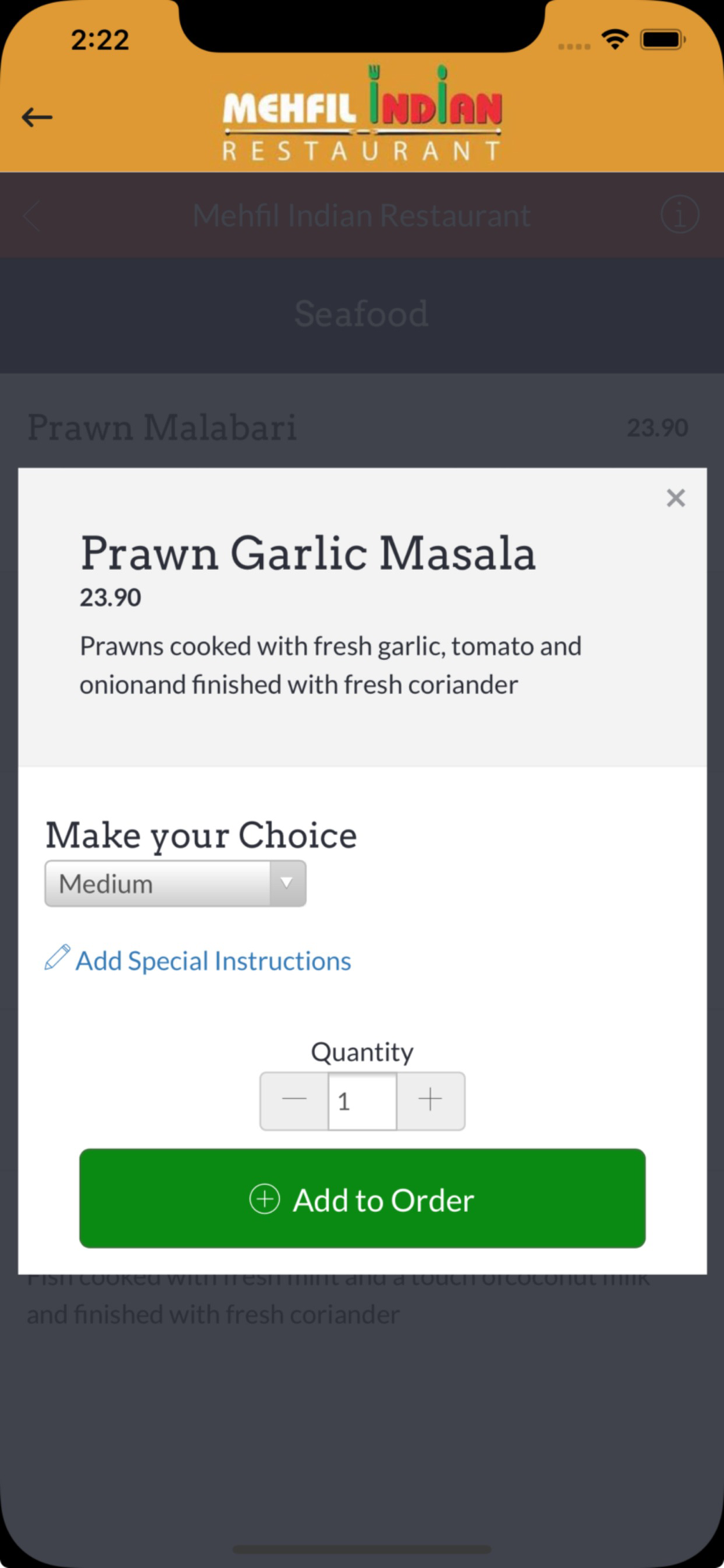Close the Prawn Garlic Masala dialog
The height and width of the screenshot is (1568, 724).
(675, 498)
